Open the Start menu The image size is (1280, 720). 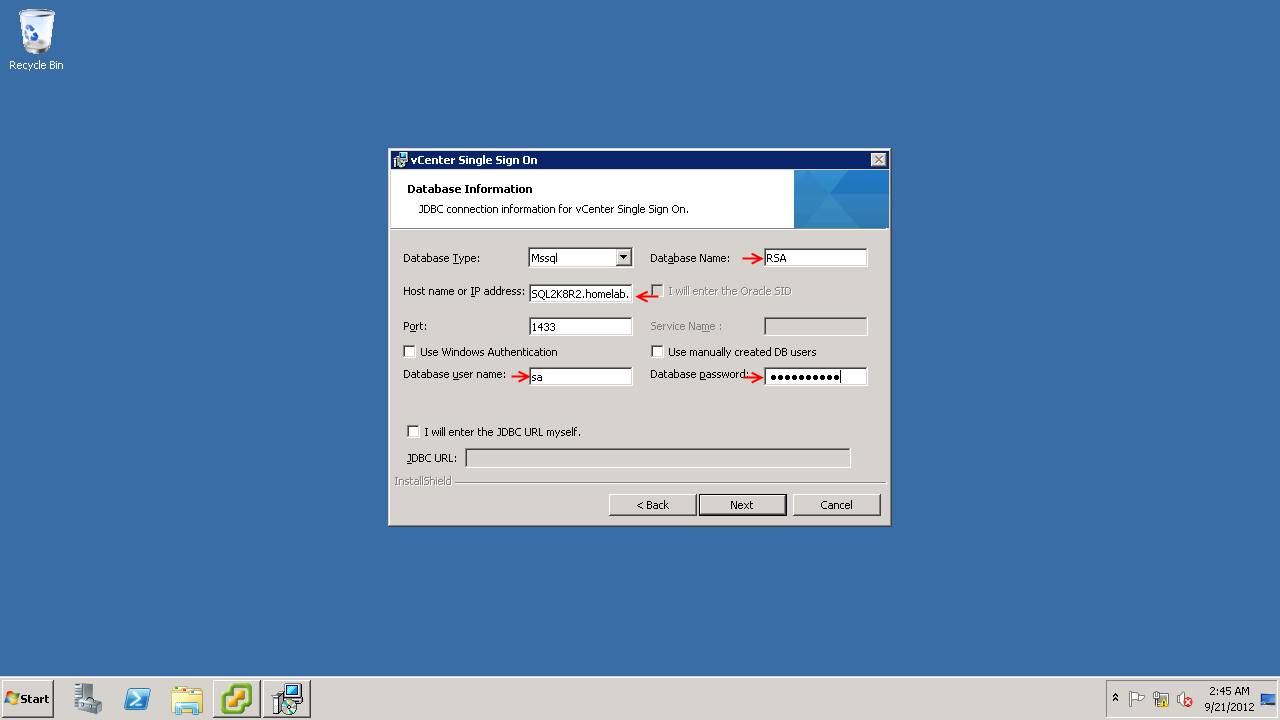pos(28,698)
